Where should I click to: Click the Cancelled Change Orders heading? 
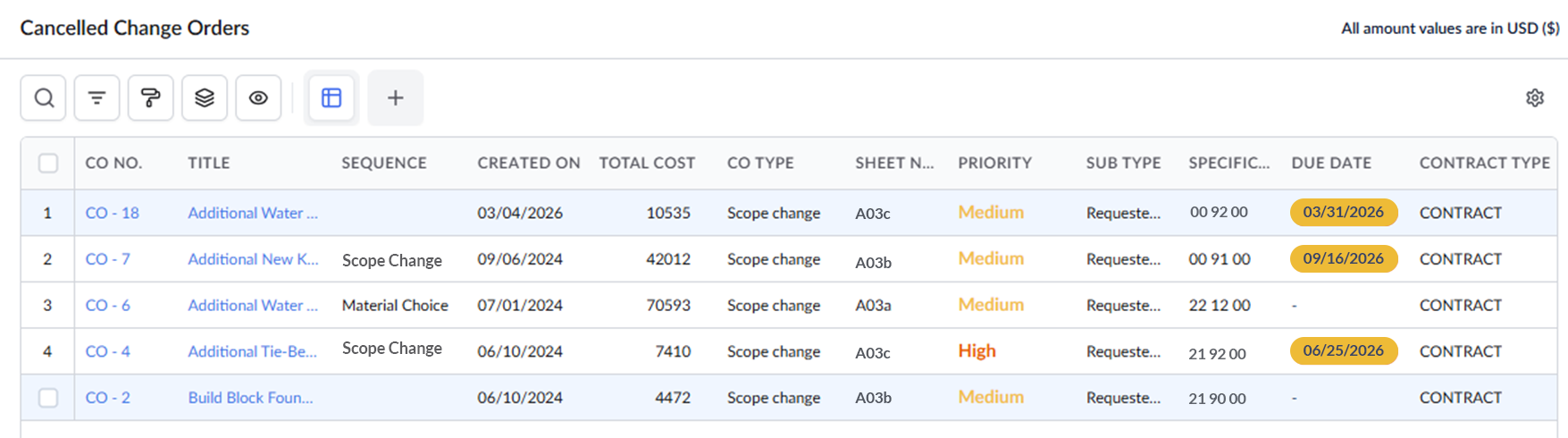coord(135,28)
